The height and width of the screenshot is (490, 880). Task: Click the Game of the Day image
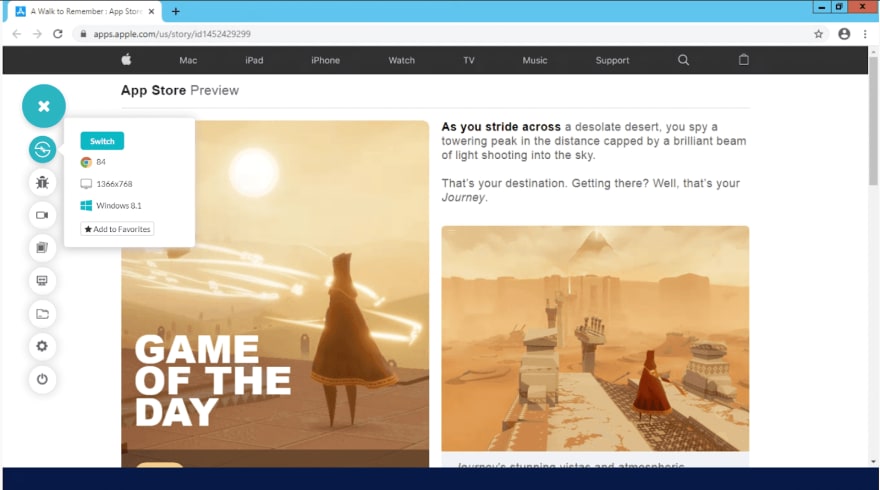(275, 294)
